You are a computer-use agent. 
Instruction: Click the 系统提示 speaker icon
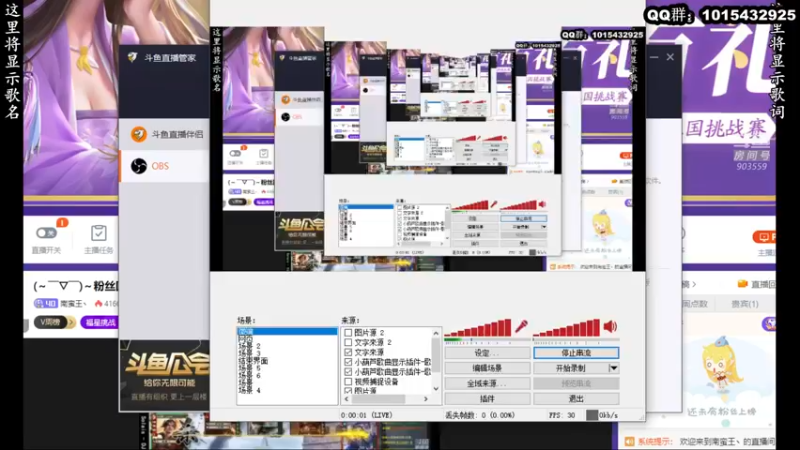point(630,441)
